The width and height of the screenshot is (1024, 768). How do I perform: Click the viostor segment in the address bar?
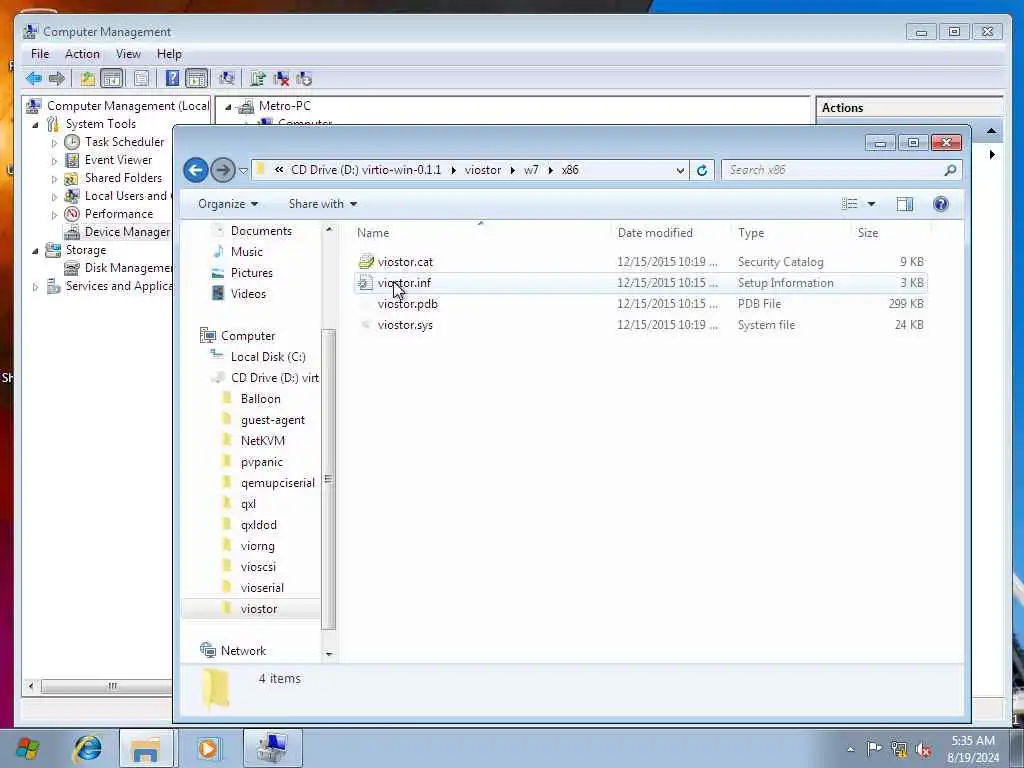coord(483,170)
